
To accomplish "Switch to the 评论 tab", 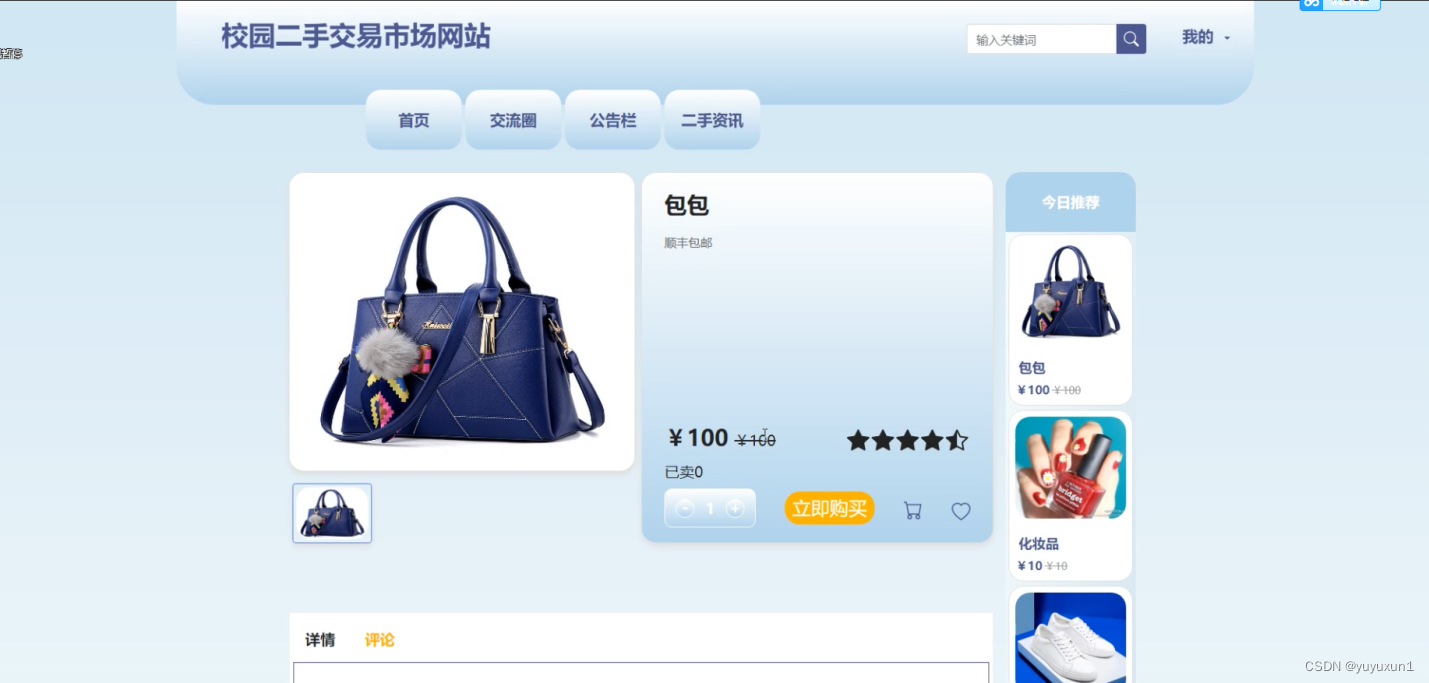I will pyautogui.click(x=379, y=640).
